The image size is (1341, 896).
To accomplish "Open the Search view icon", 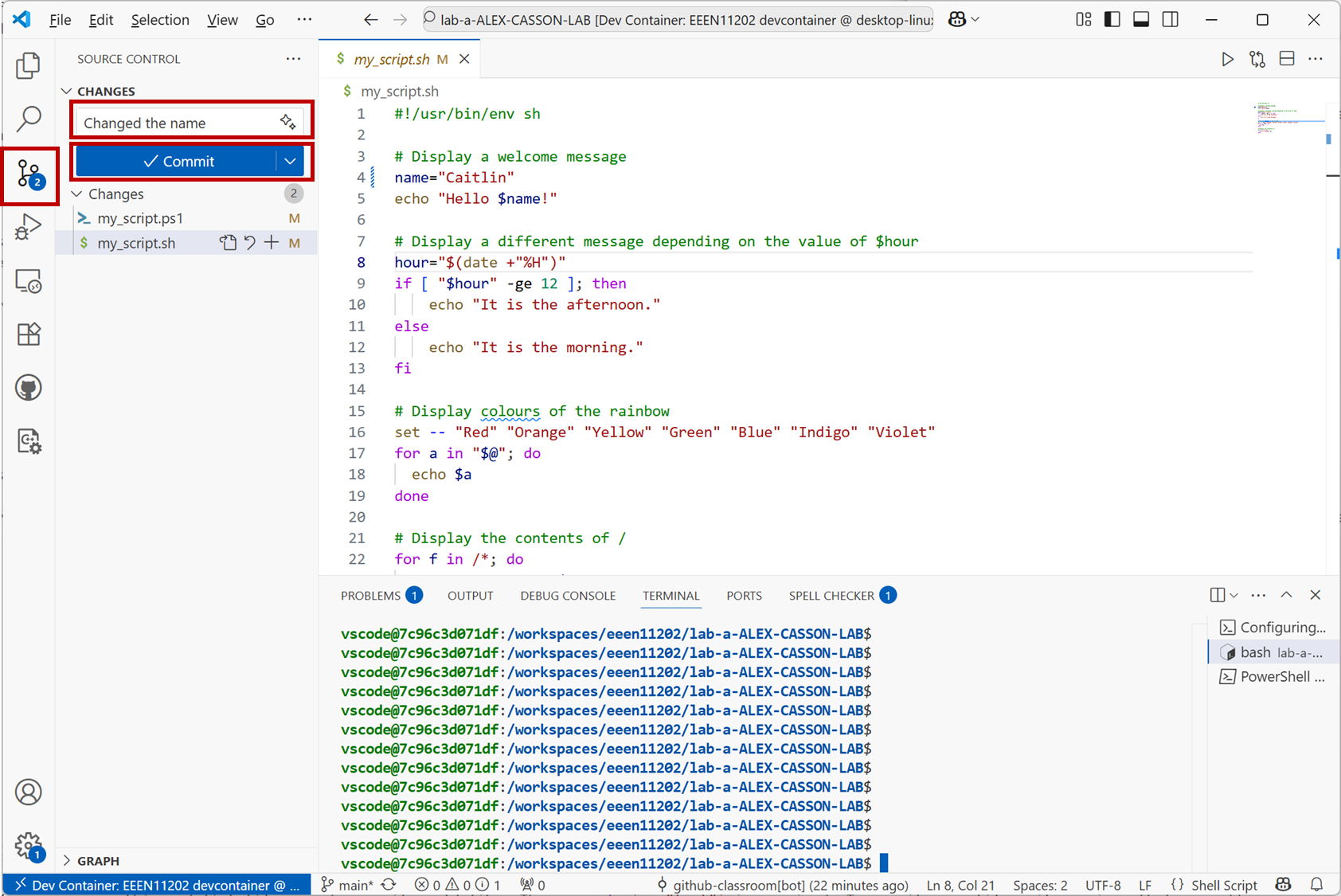I will pos(29,119).
